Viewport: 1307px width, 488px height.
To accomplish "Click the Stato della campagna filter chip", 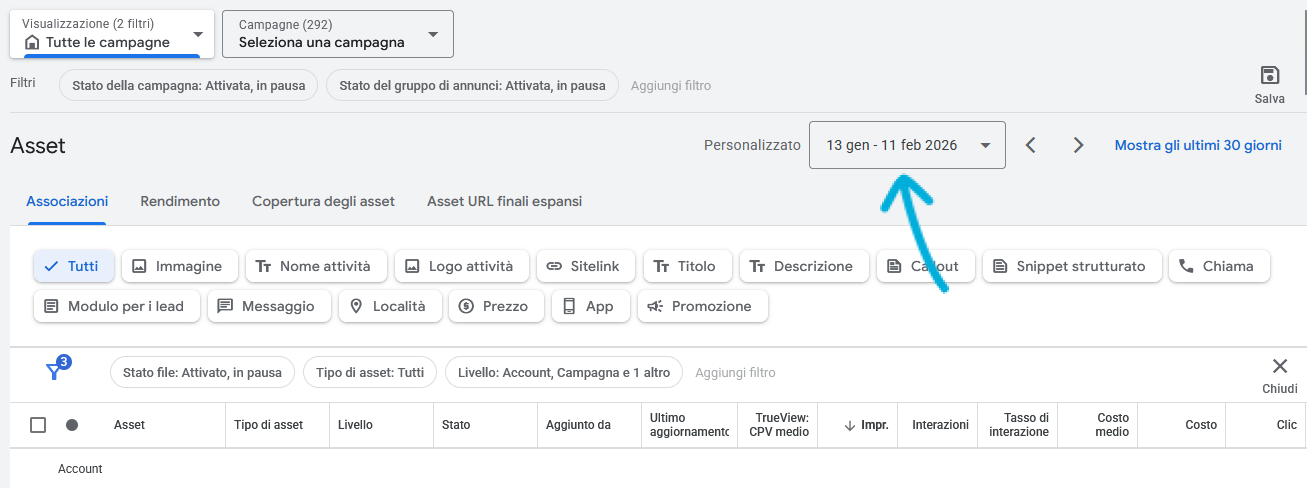I will coord(189,85).
